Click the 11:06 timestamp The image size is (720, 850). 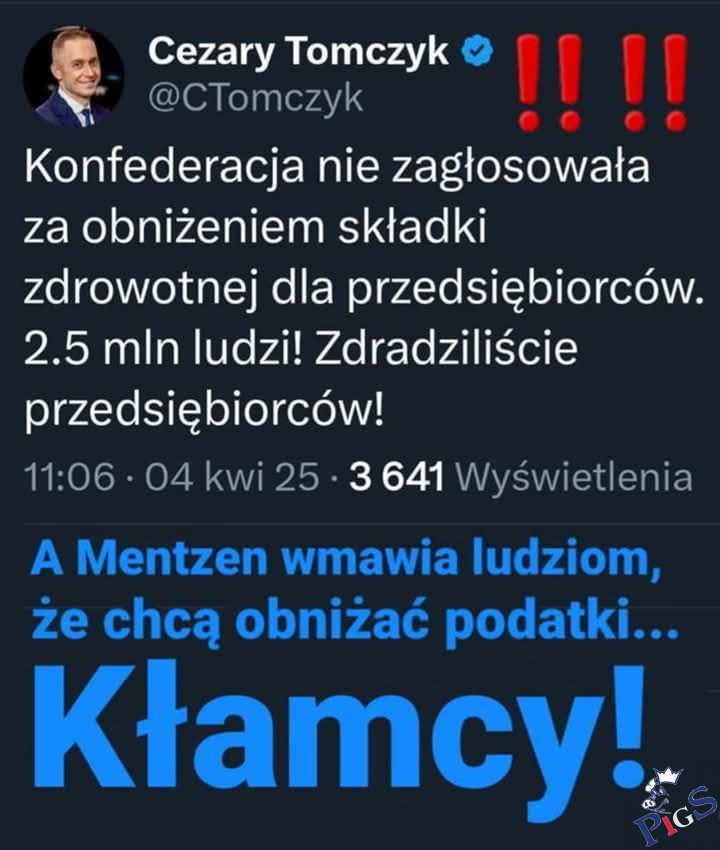click(x=69, y=478)
